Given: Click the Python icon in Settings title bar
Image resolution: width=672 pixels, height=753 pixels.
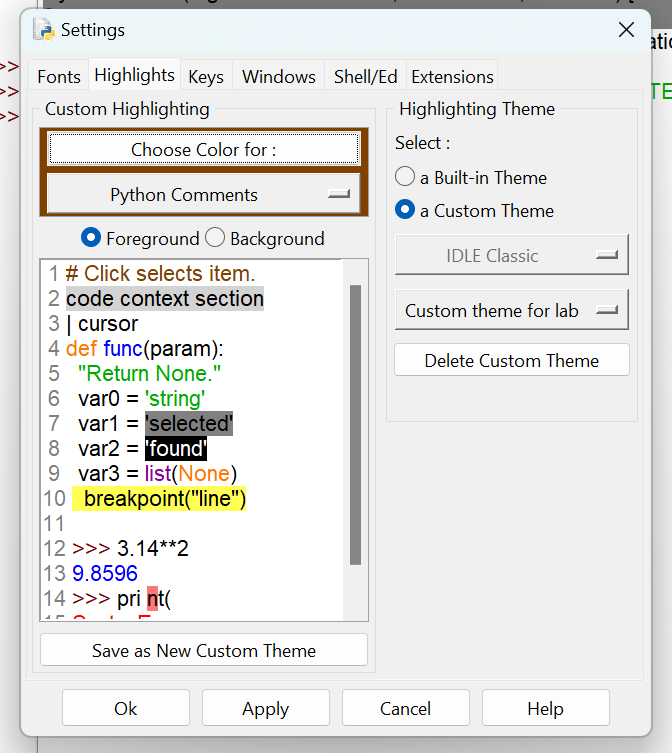Looking at the screenshot, I should [44, 30].
